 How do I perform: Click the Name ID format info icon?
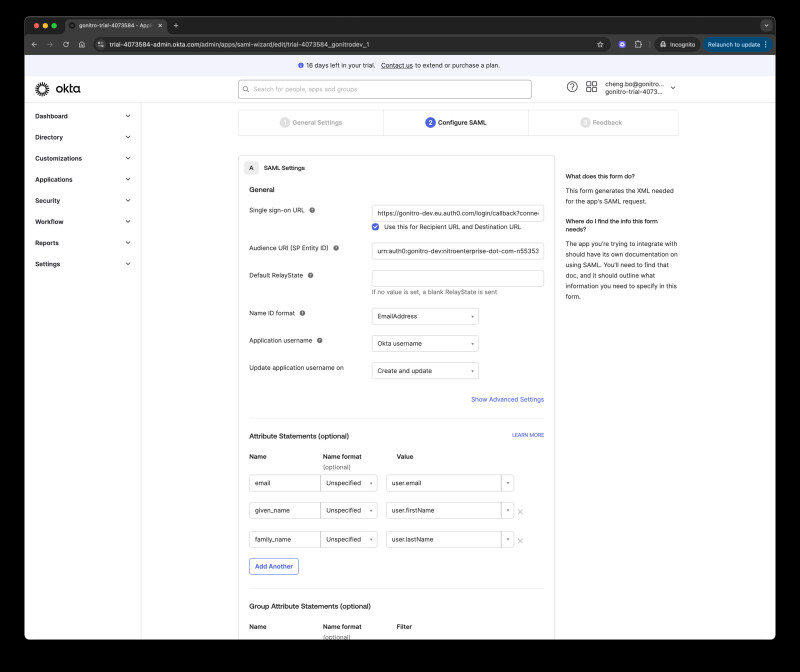[303, 313]
